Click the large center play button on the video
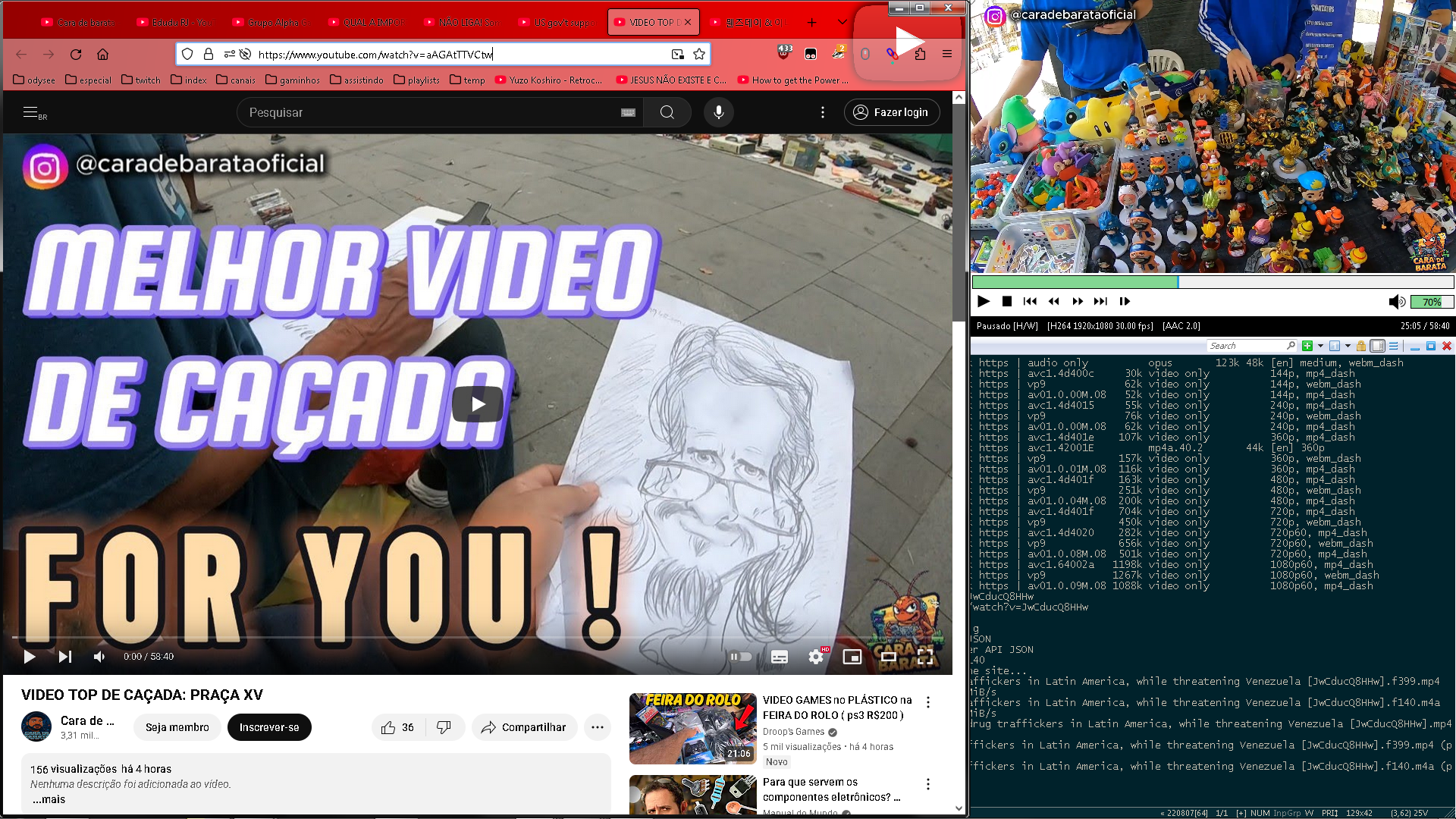Viewport: 1456px width, 819px height. [x=478, y=404]
